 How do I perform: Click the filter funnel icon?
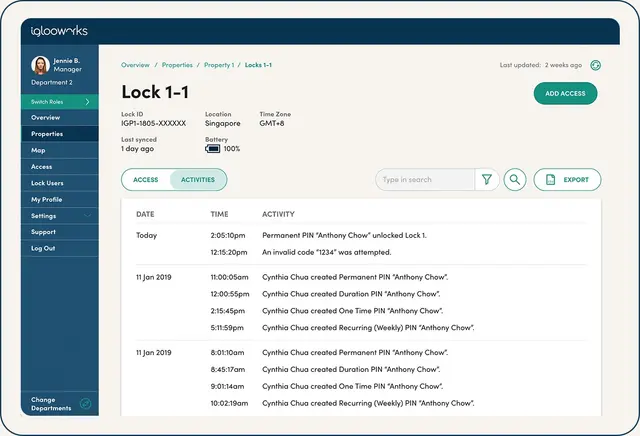pos(487,180)
